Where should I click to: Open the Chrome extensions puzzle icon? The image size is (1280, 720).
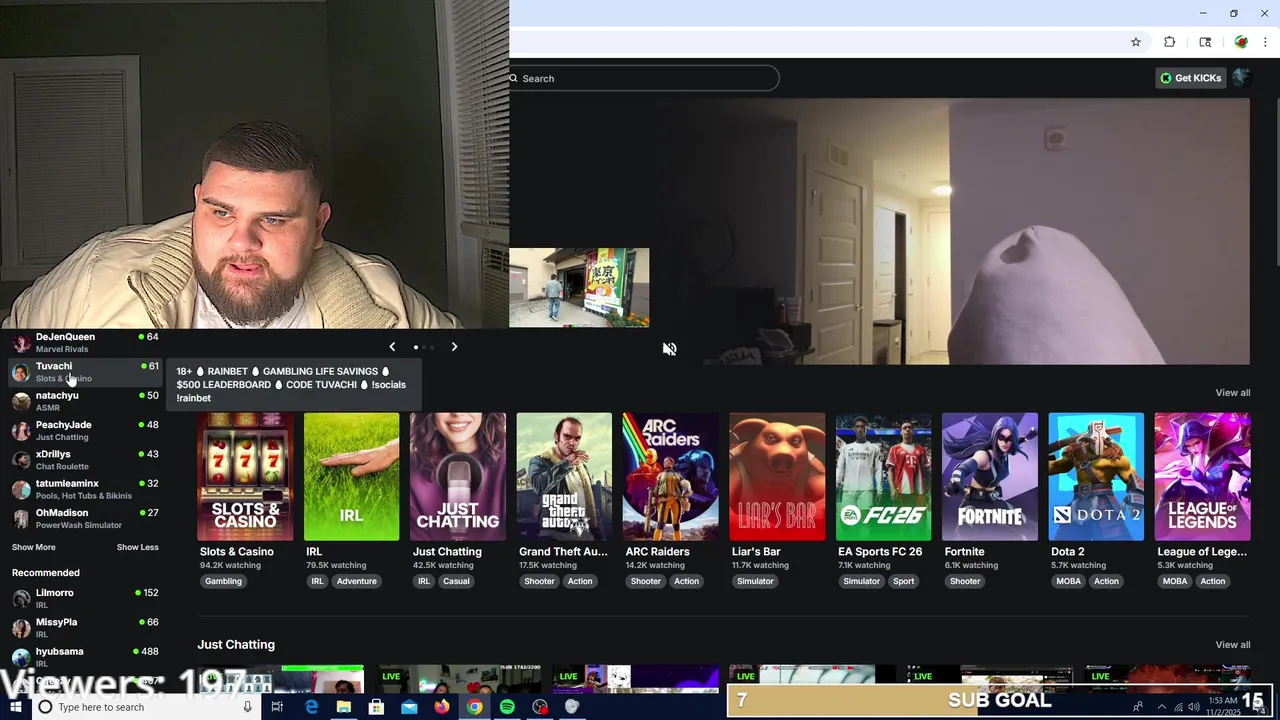pyautogui.click(x=1169, y=42)
